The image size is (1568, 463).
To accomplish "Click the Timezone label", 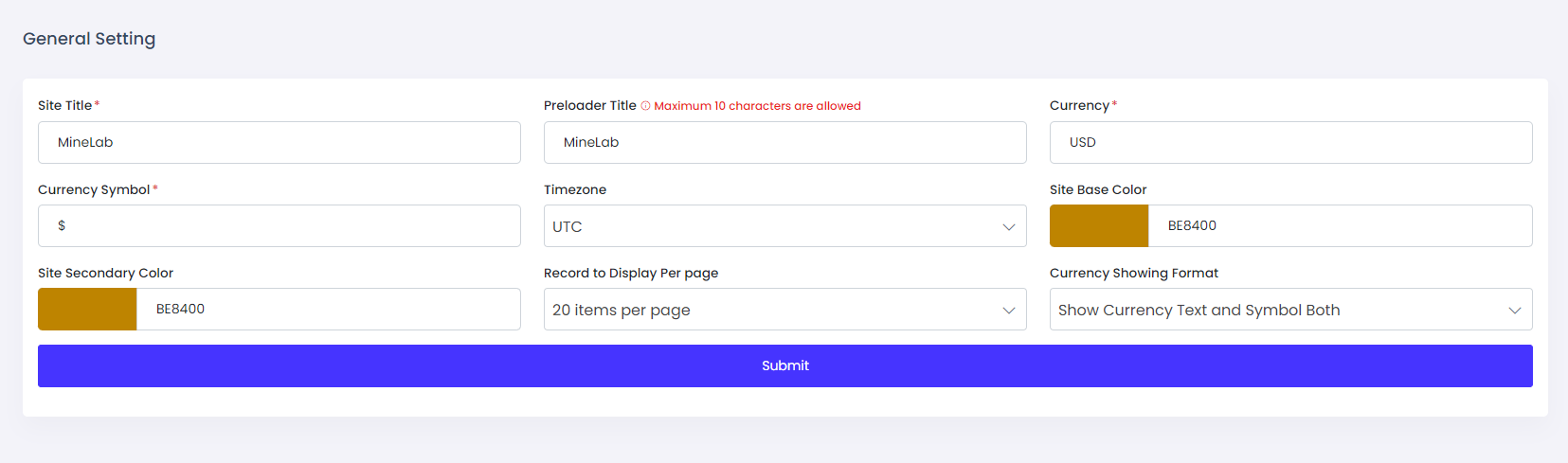I will click(x=575, y=189).
